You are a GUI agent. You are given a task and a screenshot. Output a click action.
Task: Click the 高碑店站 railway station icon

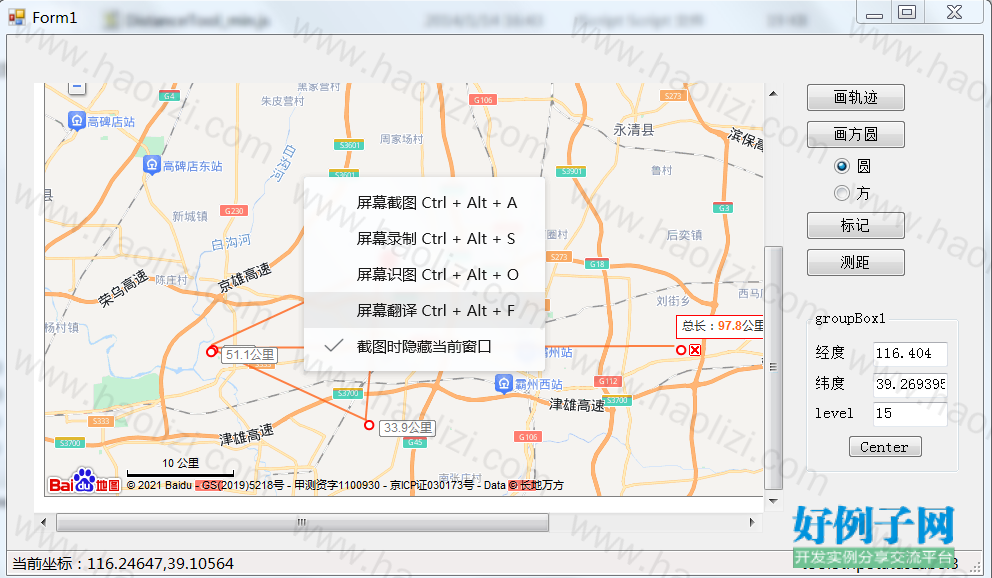(x=77, y=120)
